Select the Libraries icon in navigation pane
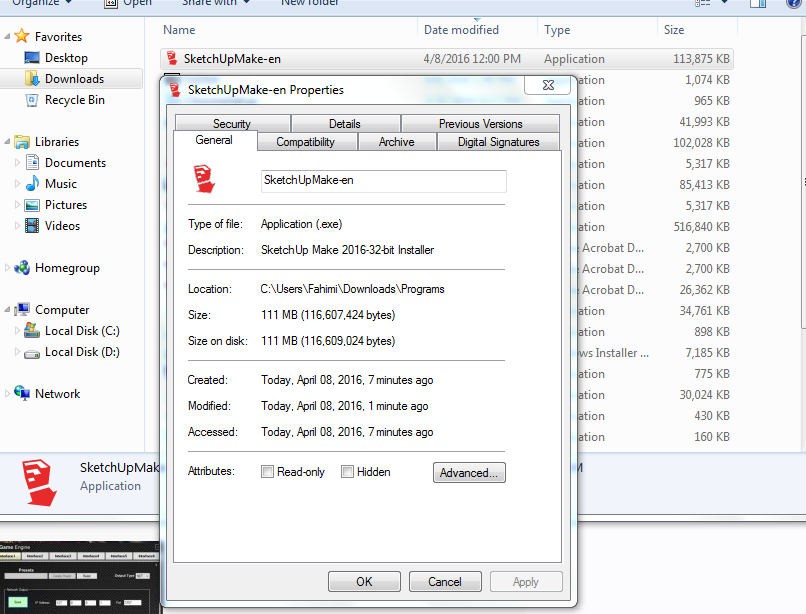806x614 pixels. coord(22,141)
